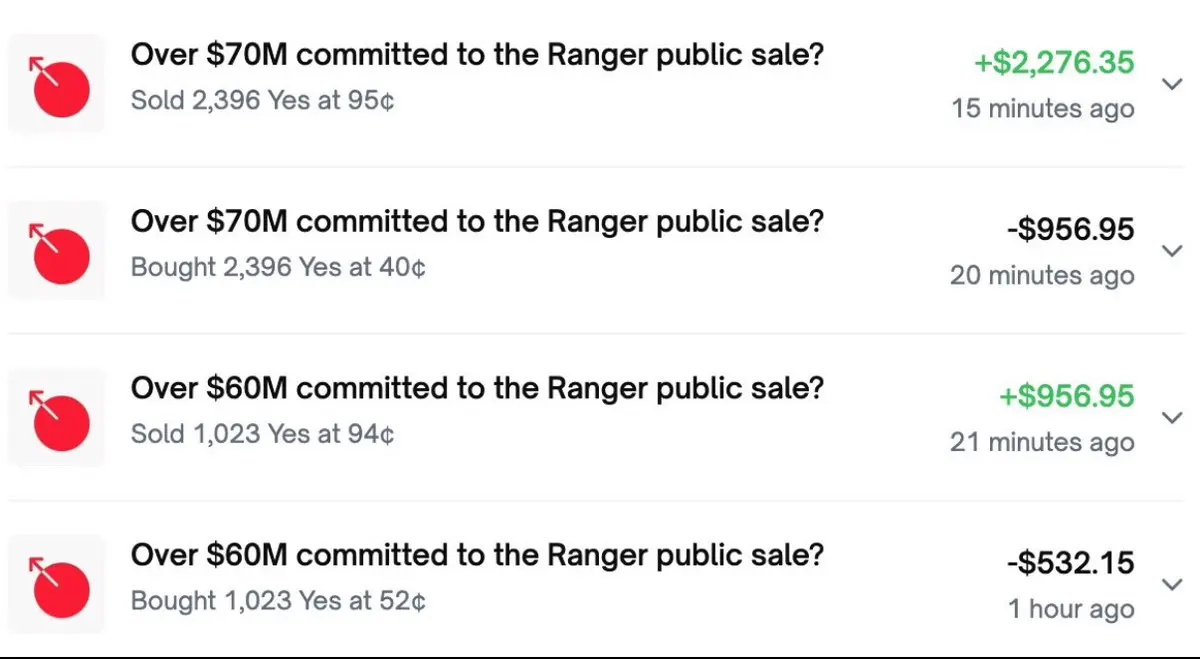This screenshot has height=659, width=1200.
Task: Select the "Bought 1,023 Yes at 52¢" text
Action: (x=278, y=602)
